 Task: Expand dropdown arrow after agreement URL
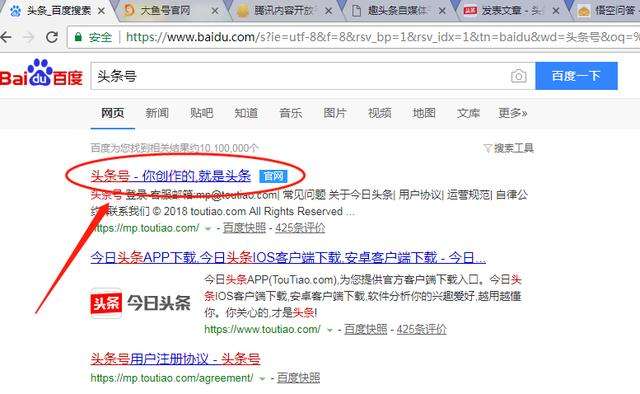point(262,379)
